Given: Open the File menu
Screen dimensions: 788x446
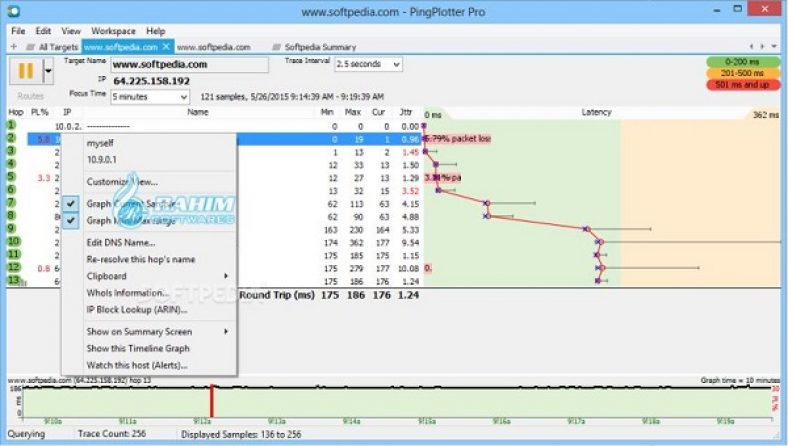Looking at the screenshot, I should (x=18, y=31).
